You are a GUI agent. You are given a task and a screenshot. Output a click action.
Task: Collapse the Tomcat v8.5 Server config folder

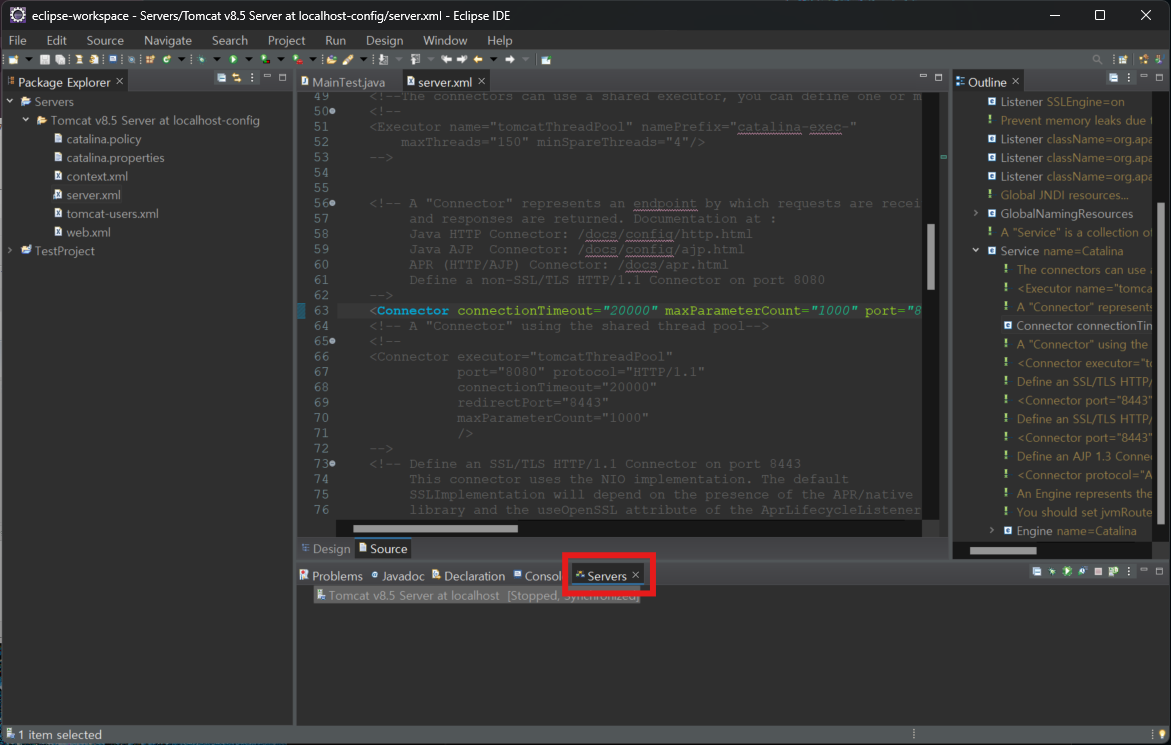click(x=26, y=119)
